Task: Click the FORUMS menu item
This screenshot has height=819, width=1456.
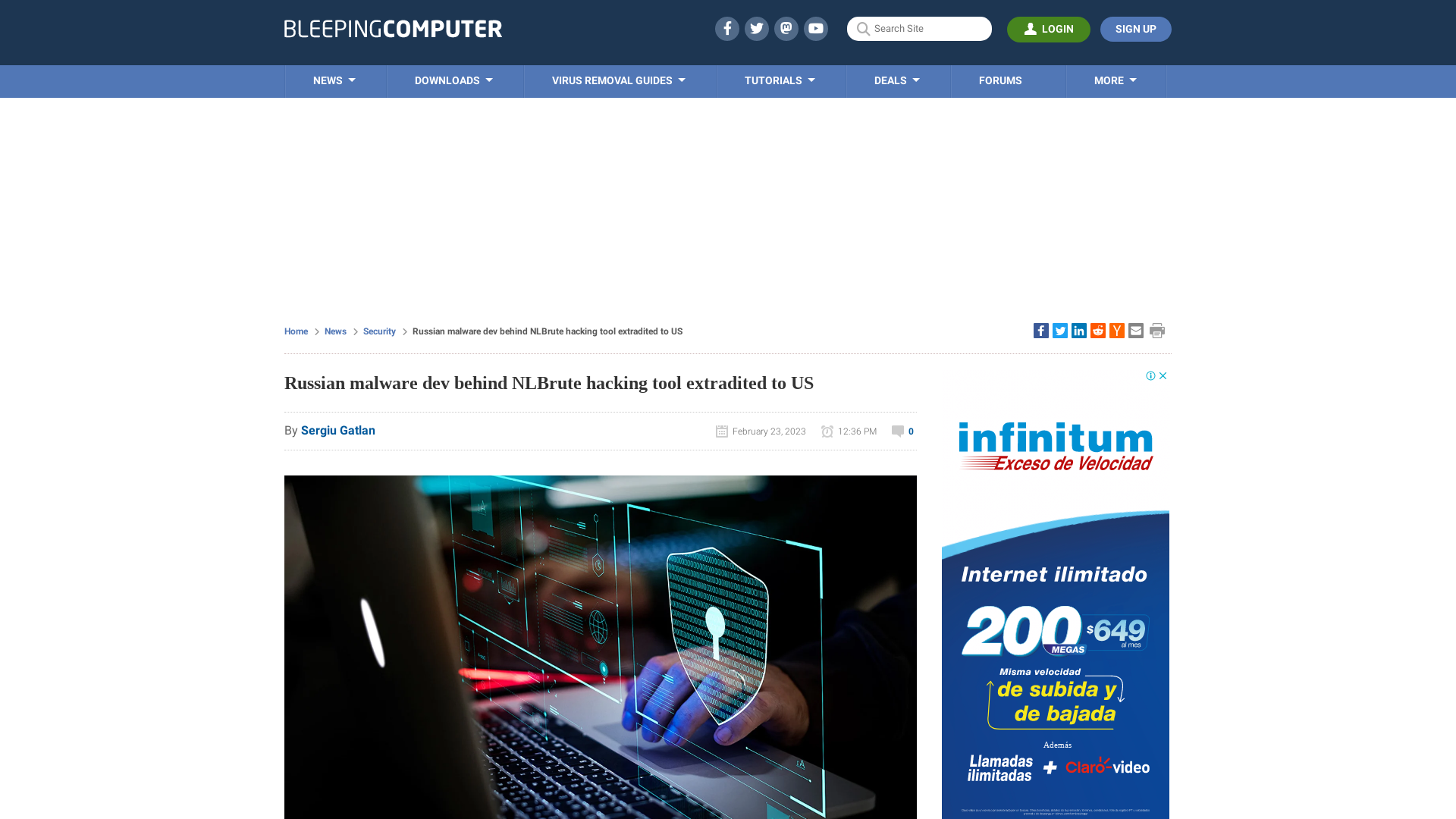Action: 1000,80
